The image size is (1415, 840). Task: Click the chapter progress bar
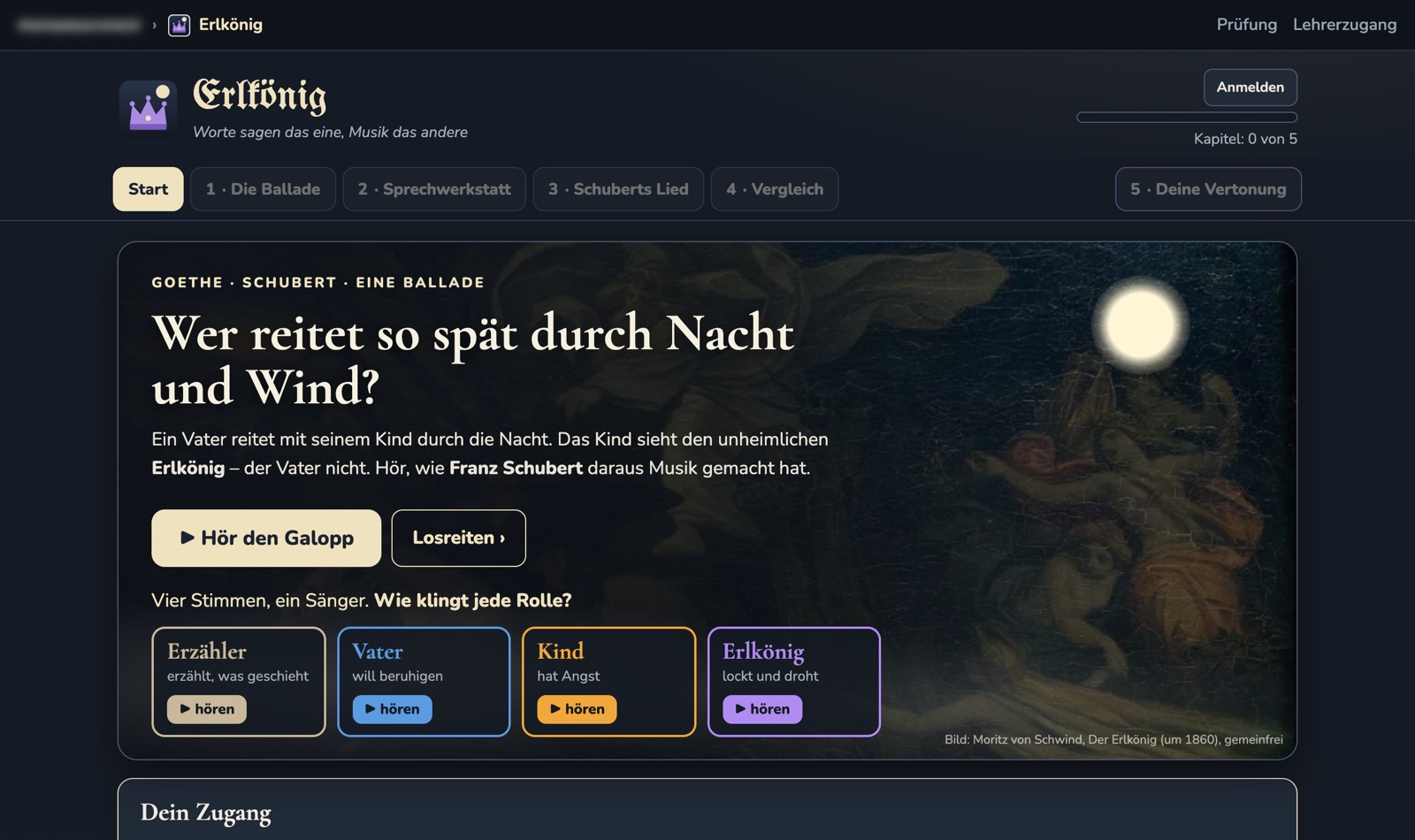pyautogui.click(x=1187, y=117)
